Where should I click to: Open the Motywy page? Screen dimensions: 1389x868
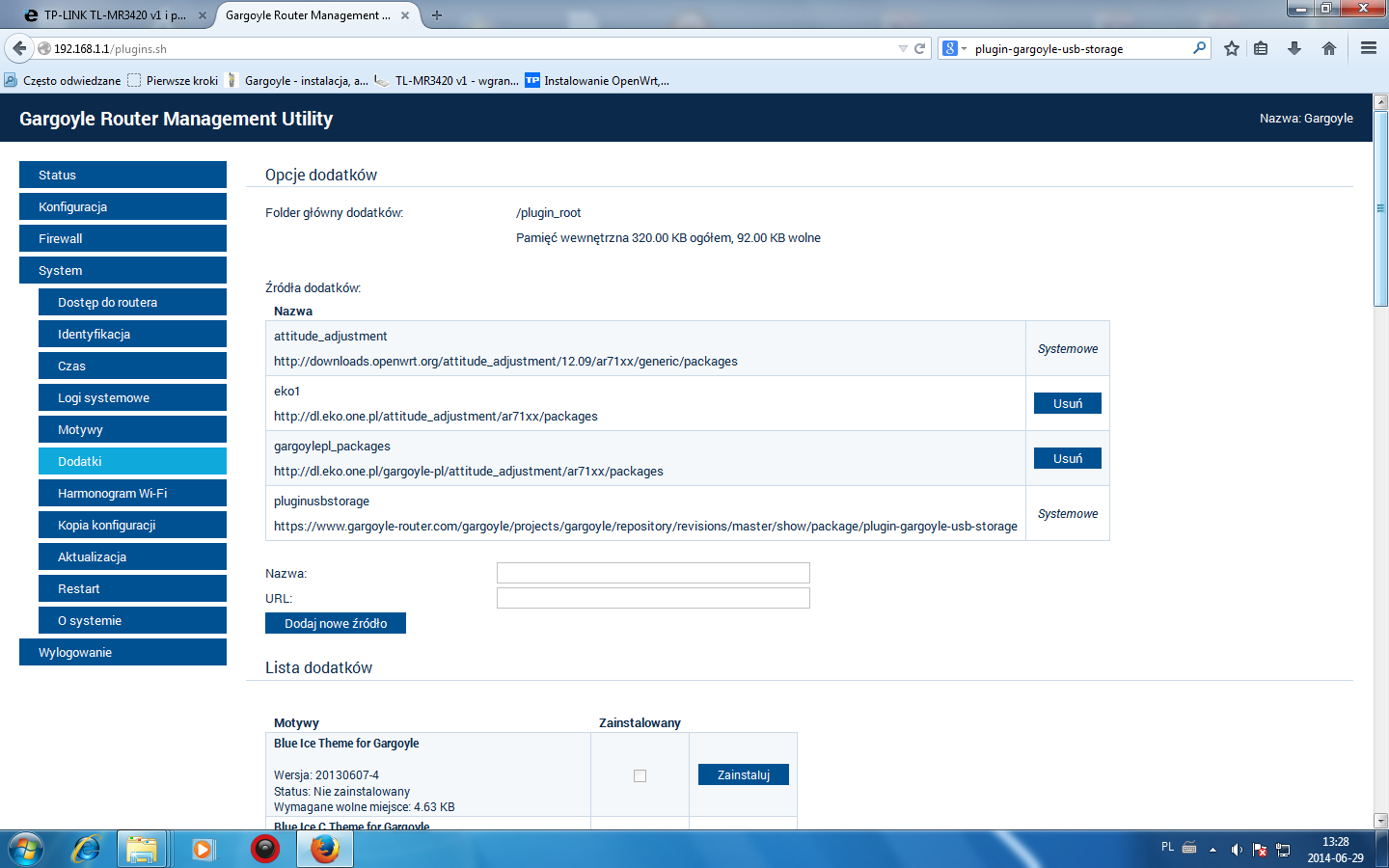point(132,429)
